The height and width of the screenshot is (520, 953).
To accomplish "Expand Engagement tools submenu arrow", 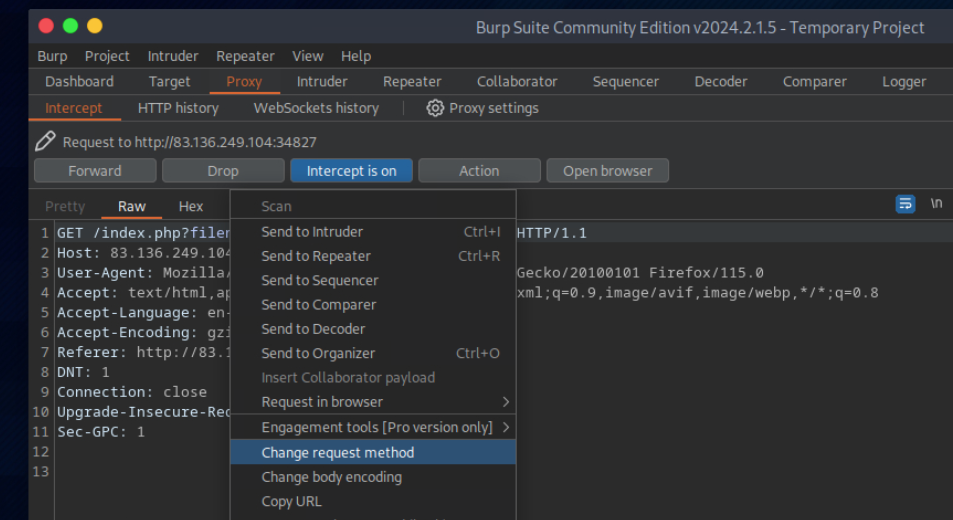I will pyautogui.click(x=505, y=428).
